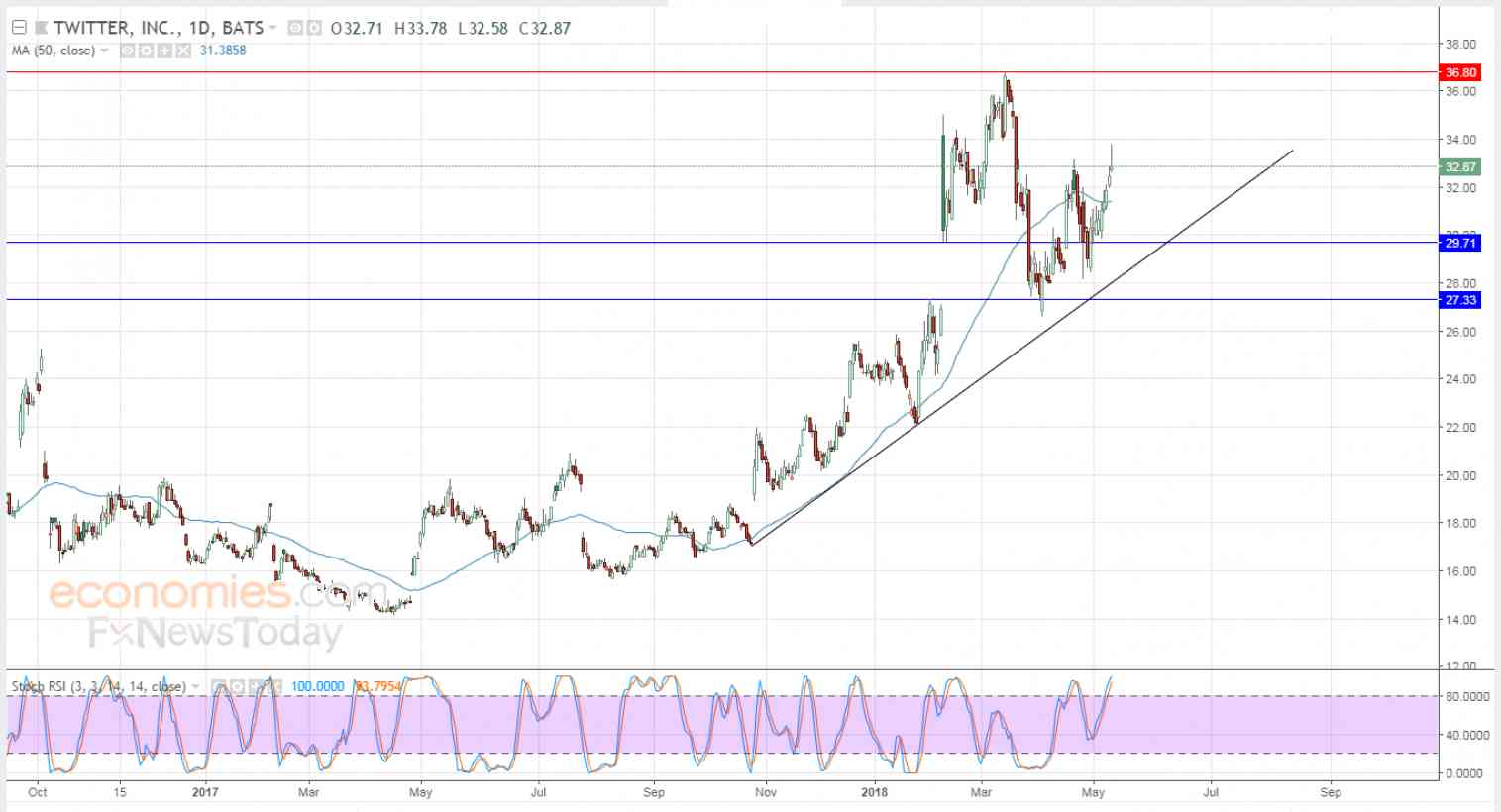Click the 2017 label on the time axis
Screen dimensions: 1501x812
205,792
